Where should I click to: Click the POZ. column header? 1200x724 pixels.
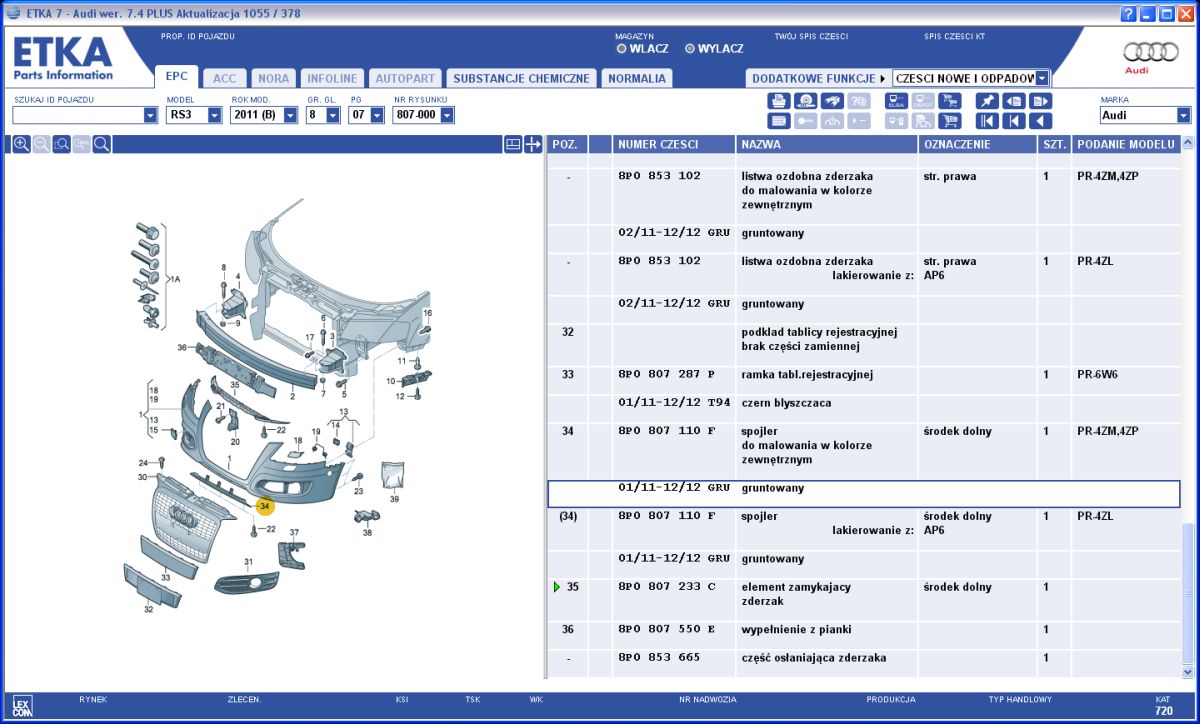point(567,145)
